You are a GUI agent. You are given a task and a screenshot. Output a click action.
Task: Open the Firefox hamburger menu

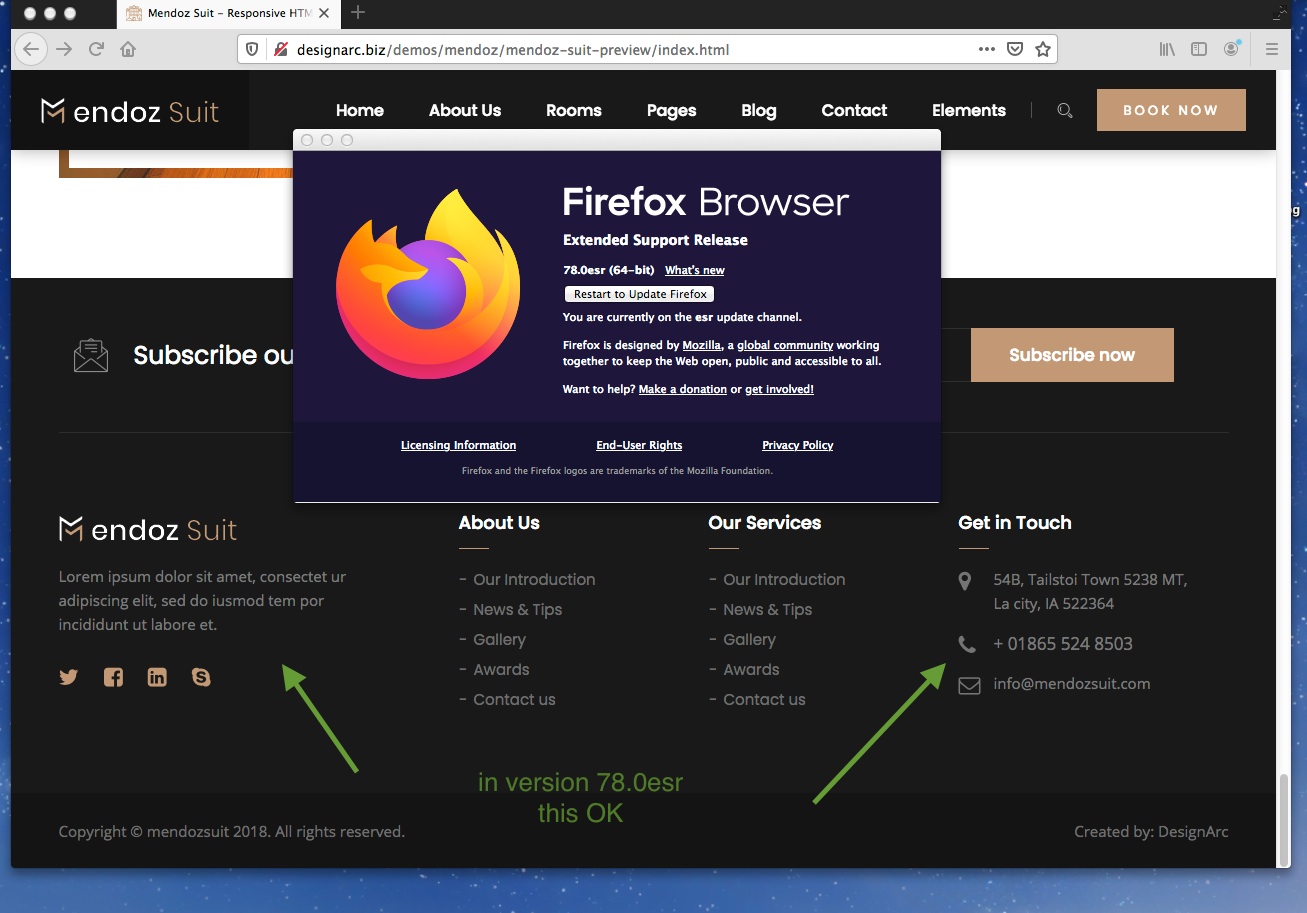click(1272, 49)
